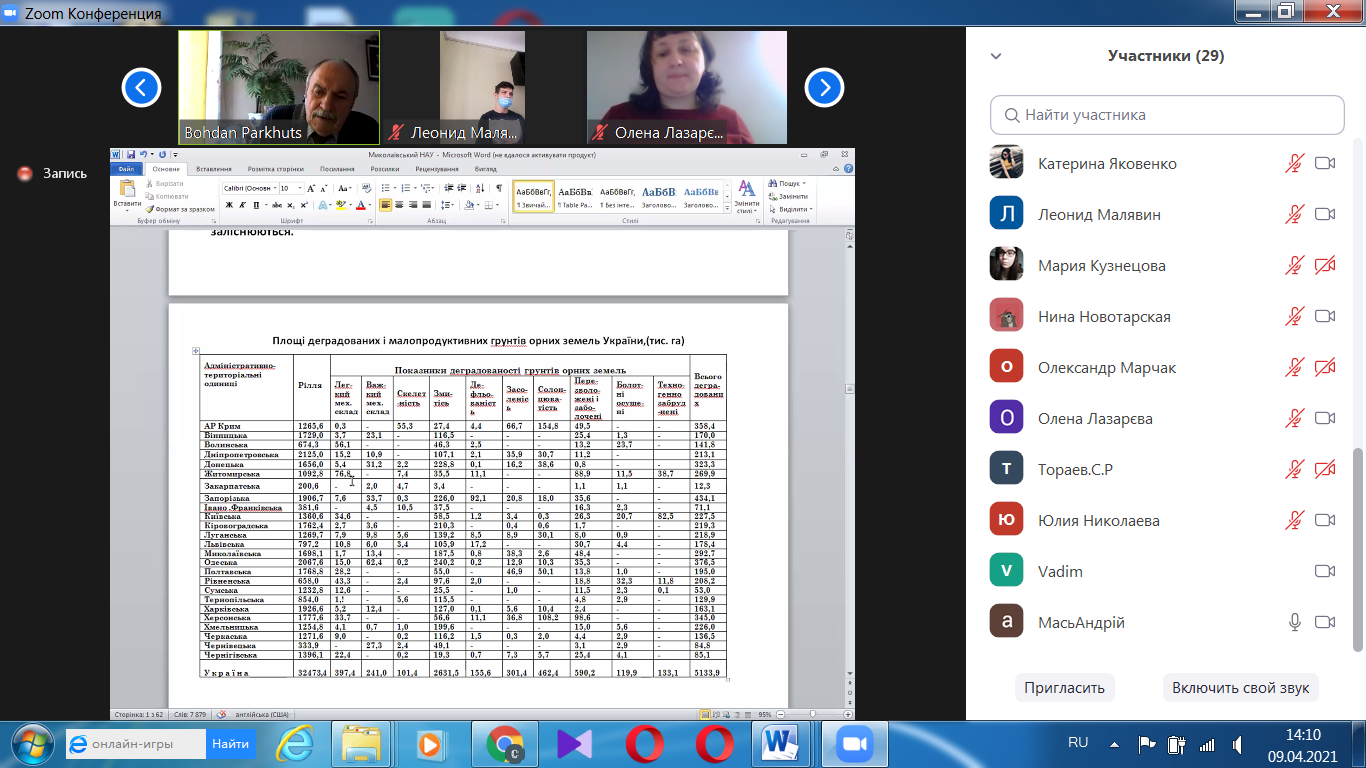Viewport: 1366px width, 768px height.
Task: Open Змінити стилі change styles menu
Action: (747, 198)
